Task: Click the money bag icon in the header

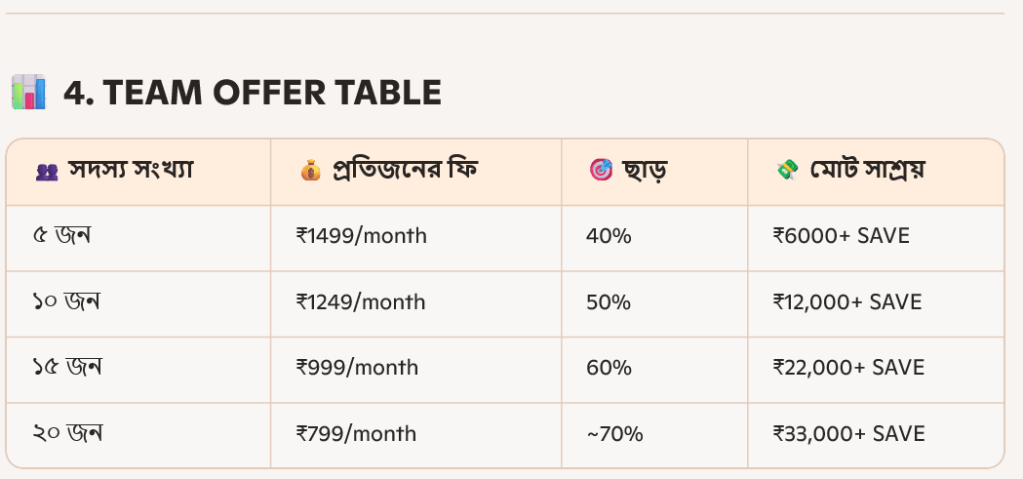Action: pyautogui.click(x=310, y=171)
